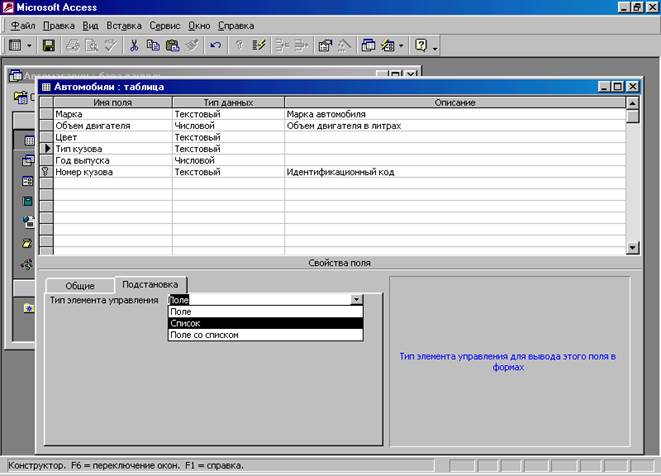661x476 pixels.
Task: Open Indexes with the lightning icon
Action: coord(260,46)
